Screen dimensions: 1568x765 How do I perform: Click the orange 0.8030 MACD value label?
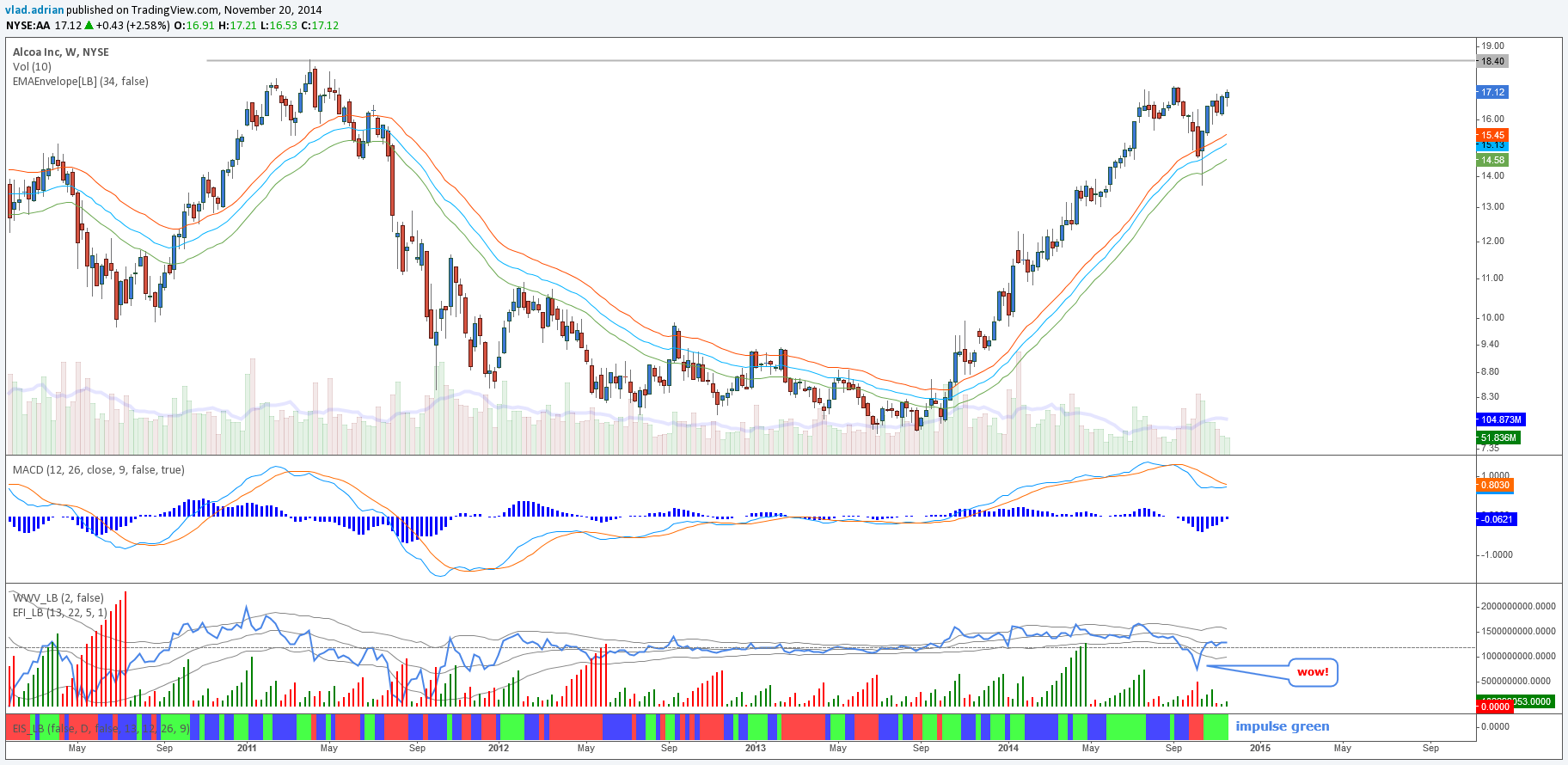tap(1495, 485)
